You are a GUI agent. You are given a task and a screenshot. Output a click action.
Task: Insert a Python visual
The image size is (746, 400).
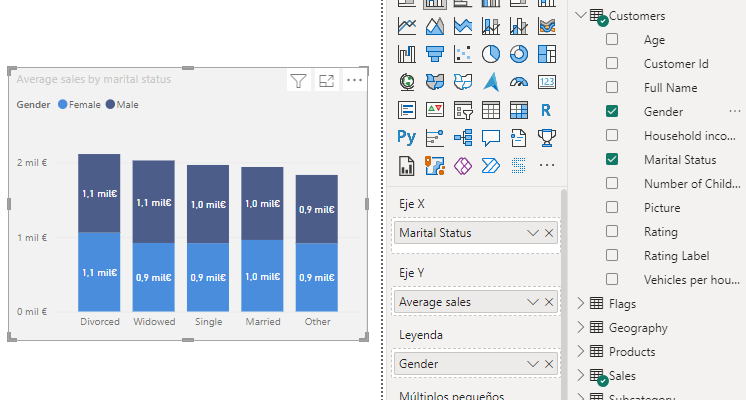tap(407, 138)
